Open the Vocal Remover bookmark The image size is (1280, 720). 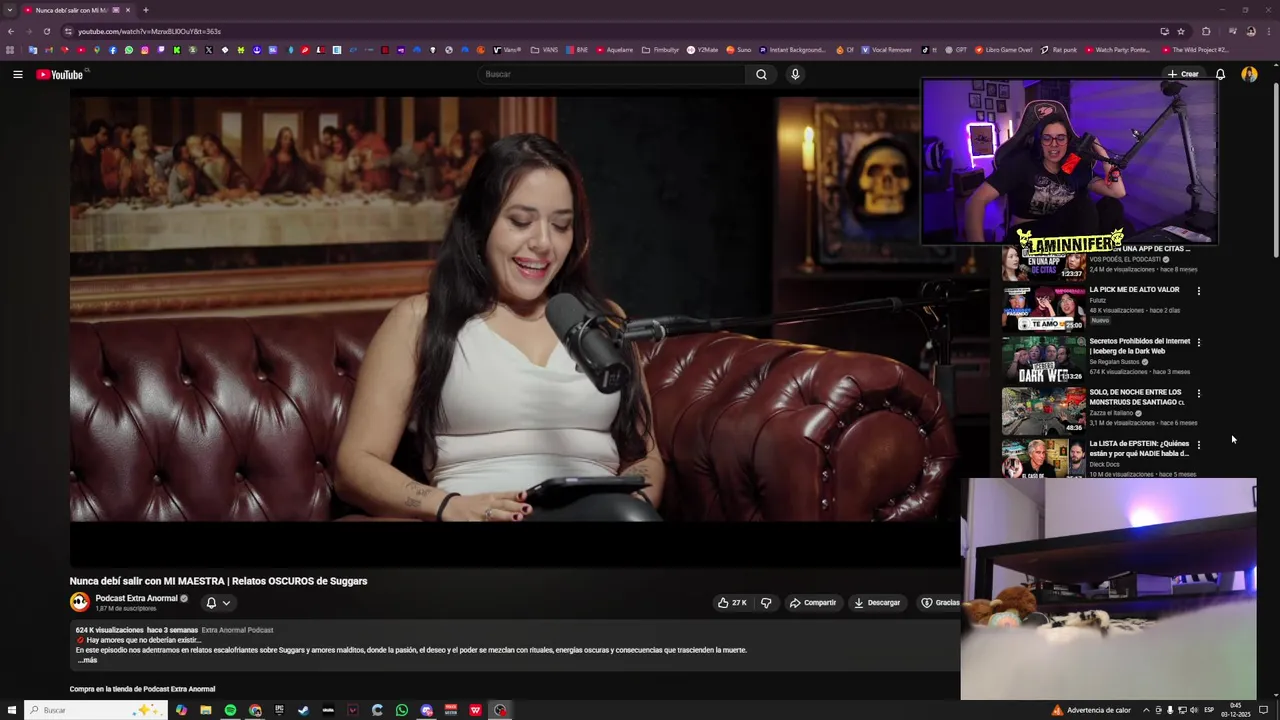pos(886,50)
